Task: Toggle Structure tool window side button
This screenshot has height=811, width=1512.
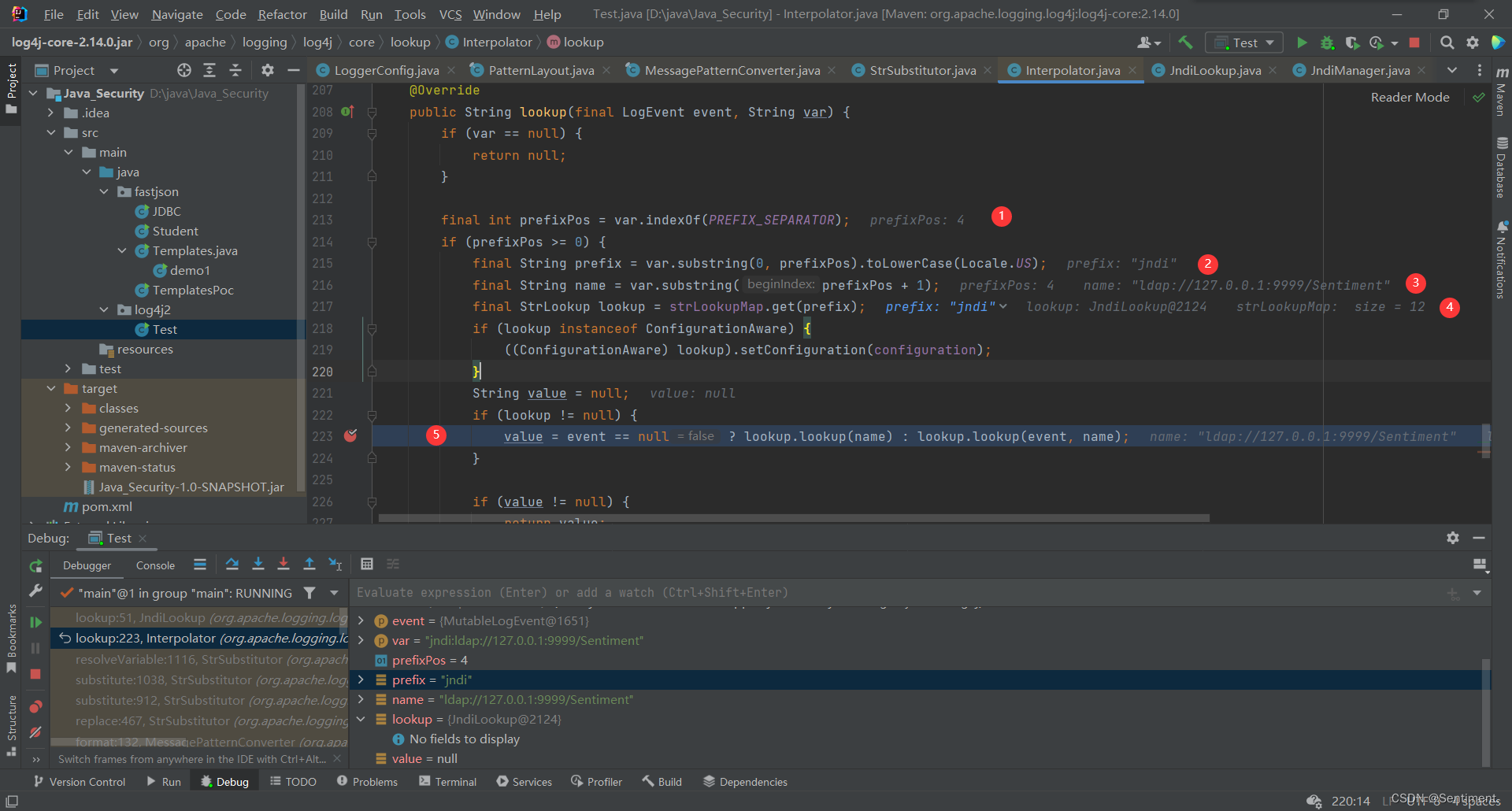Action: (11, 725)
